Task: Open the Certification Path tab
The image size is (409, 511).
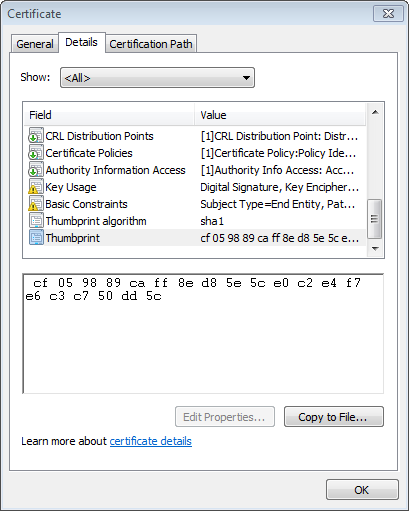Action: click(151, 44)
